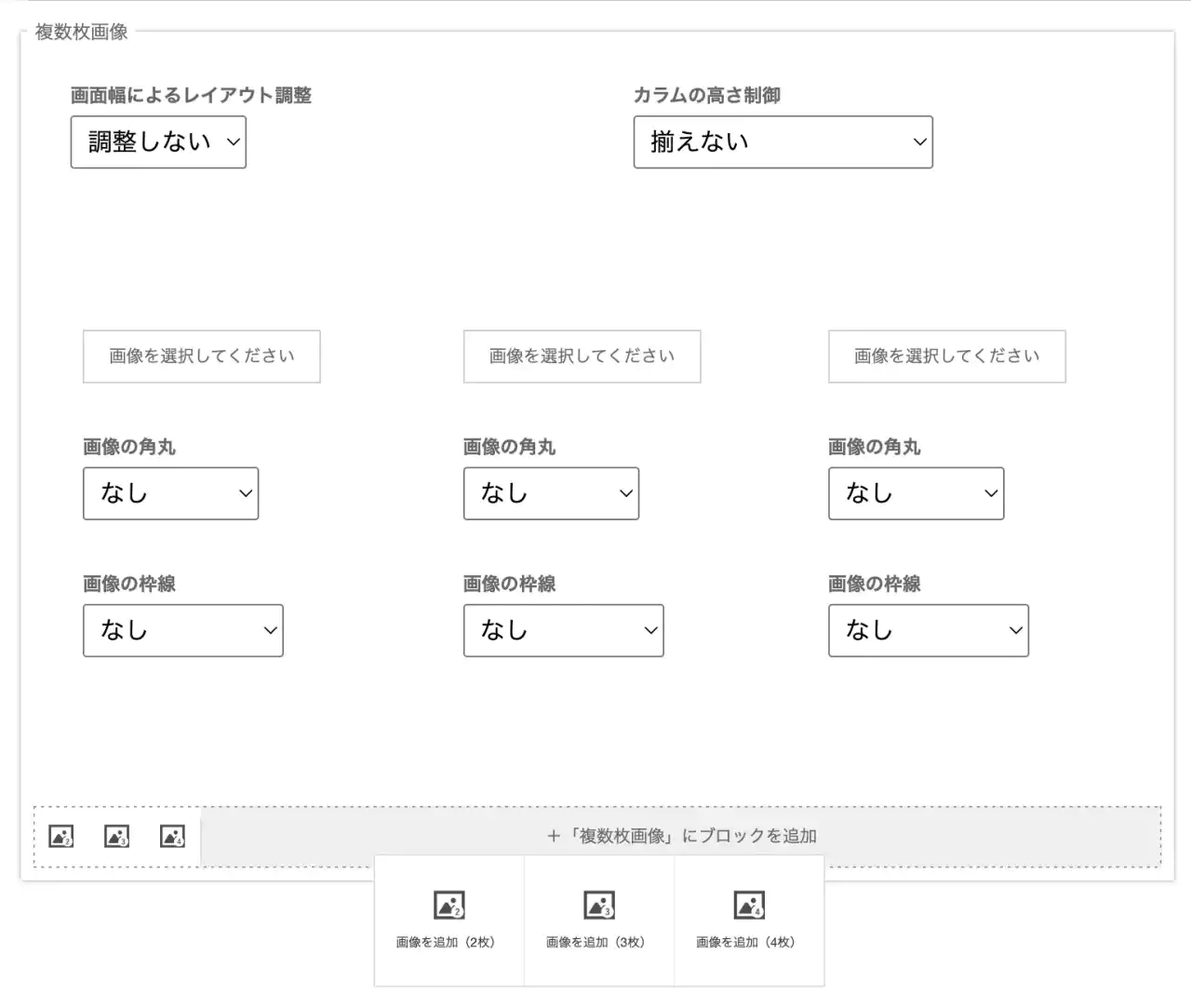
Task: Click the right 画像を選択してください button
Action: tap(946, 356)
